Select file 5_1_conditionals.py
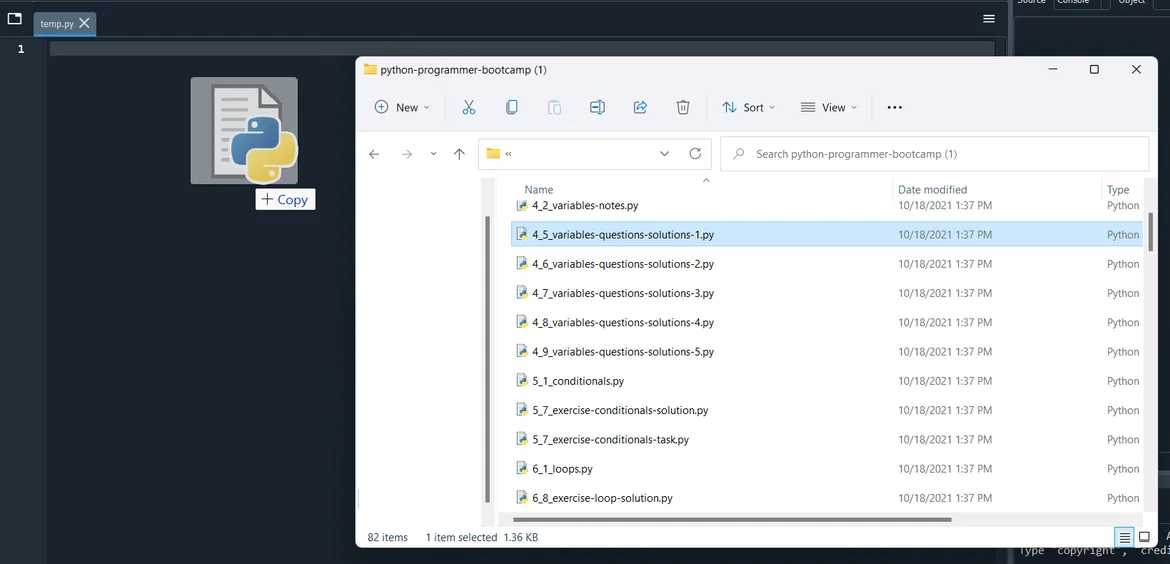The height and width of the screenshot is (564, 1170). pyautogui.click(x=578, y=381)
